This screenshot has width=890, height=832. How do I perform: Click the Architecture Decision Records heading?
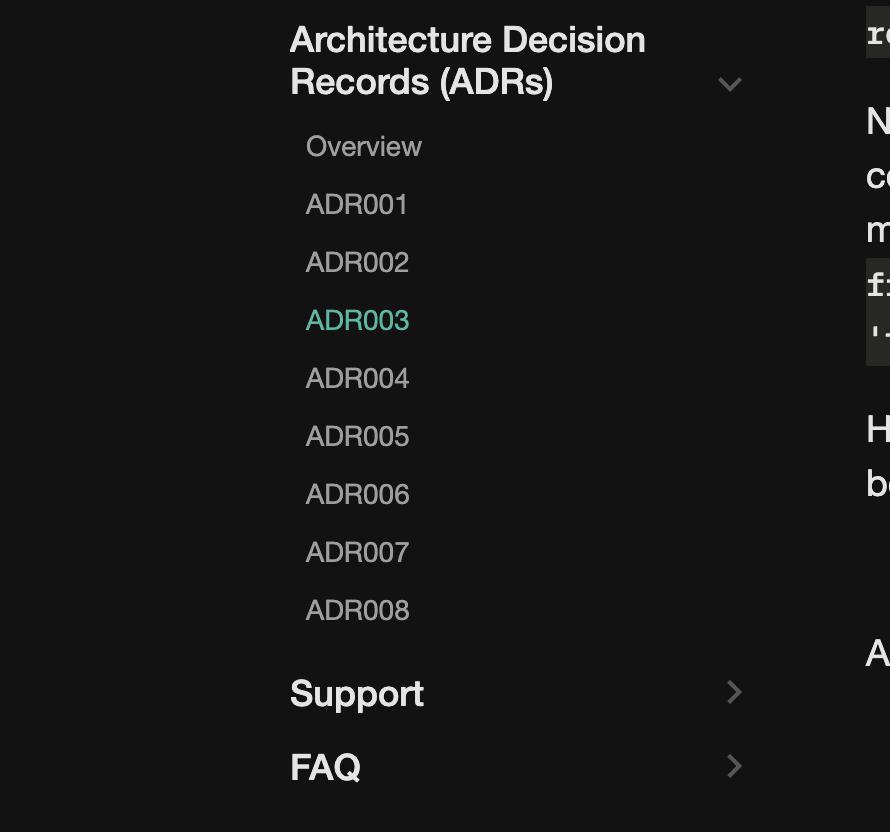click(x=467, y=60)
